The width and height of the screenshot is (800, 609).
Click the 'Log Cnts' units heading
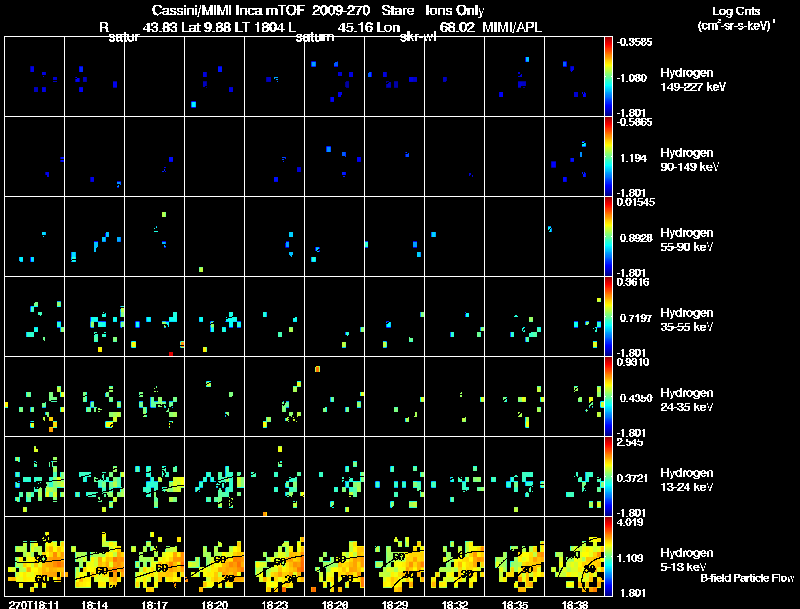(736, 11)
